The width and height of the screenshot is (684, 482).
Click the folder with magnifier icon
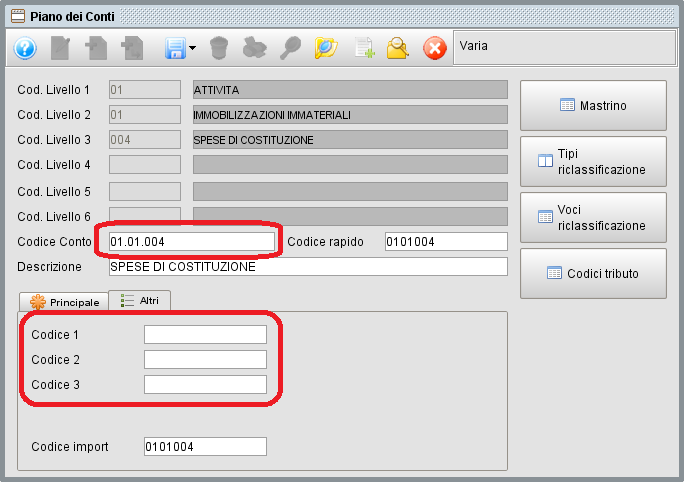click(x=398, y=48)
